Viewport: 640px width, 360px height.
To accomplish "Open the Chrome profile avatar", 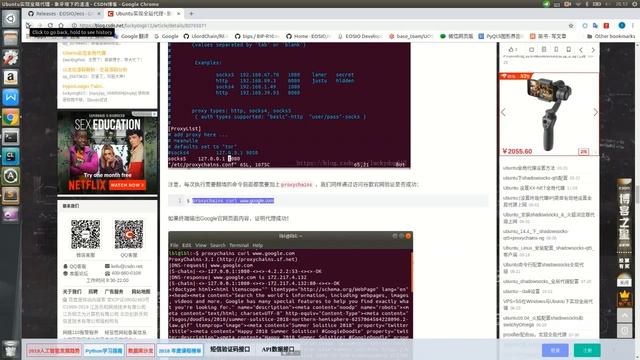I will [622, 25].
